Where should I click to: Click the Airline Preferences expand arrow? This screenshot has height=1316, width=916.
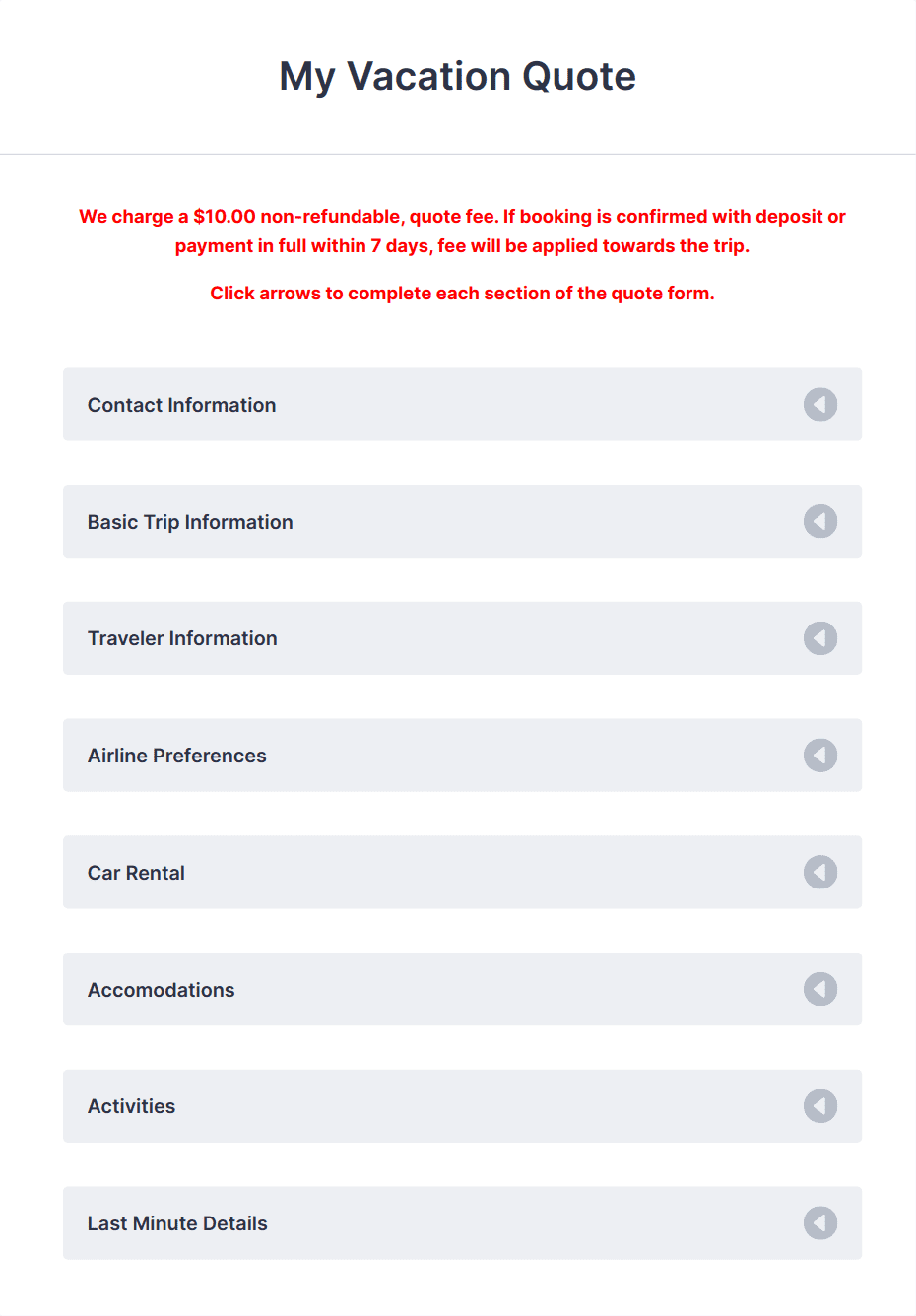point(820,756)
